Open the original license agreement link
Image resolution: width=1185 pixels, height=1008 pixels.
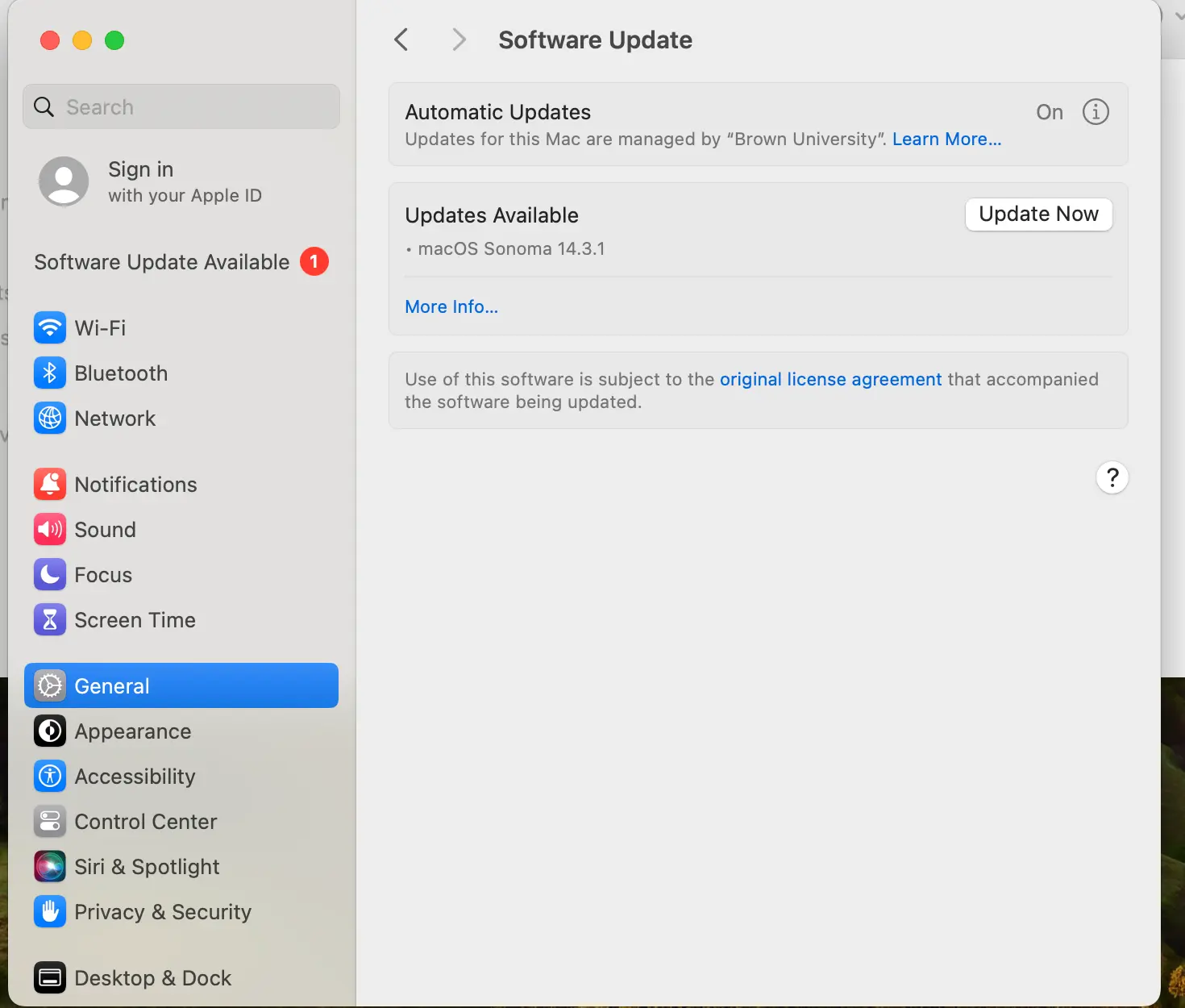[x=830, y=379]
